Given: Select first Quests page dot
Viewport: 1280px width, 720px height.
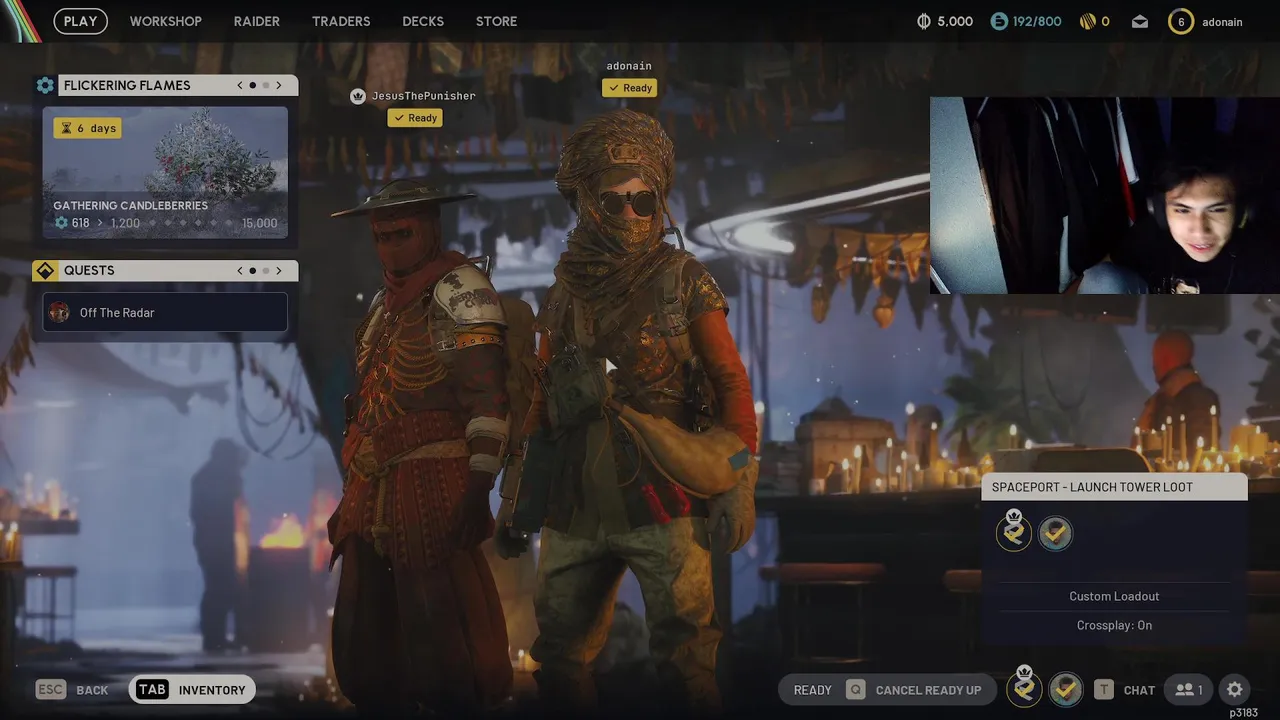Looking at the screenshot, I should [x=253, y=271].
